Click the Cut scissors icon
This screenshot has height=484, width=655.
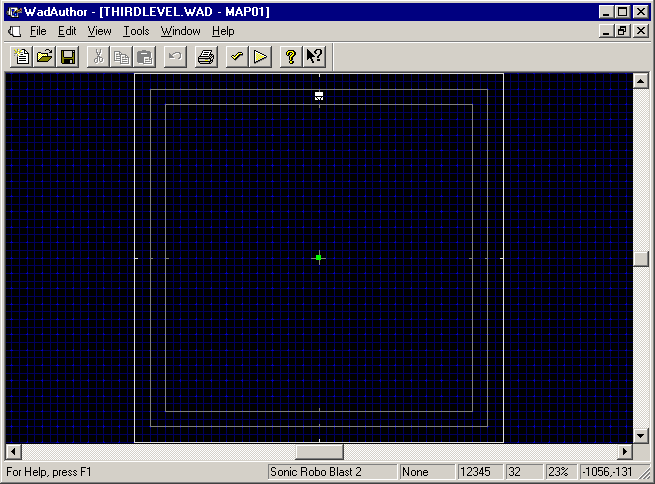(x=98, y=56)
